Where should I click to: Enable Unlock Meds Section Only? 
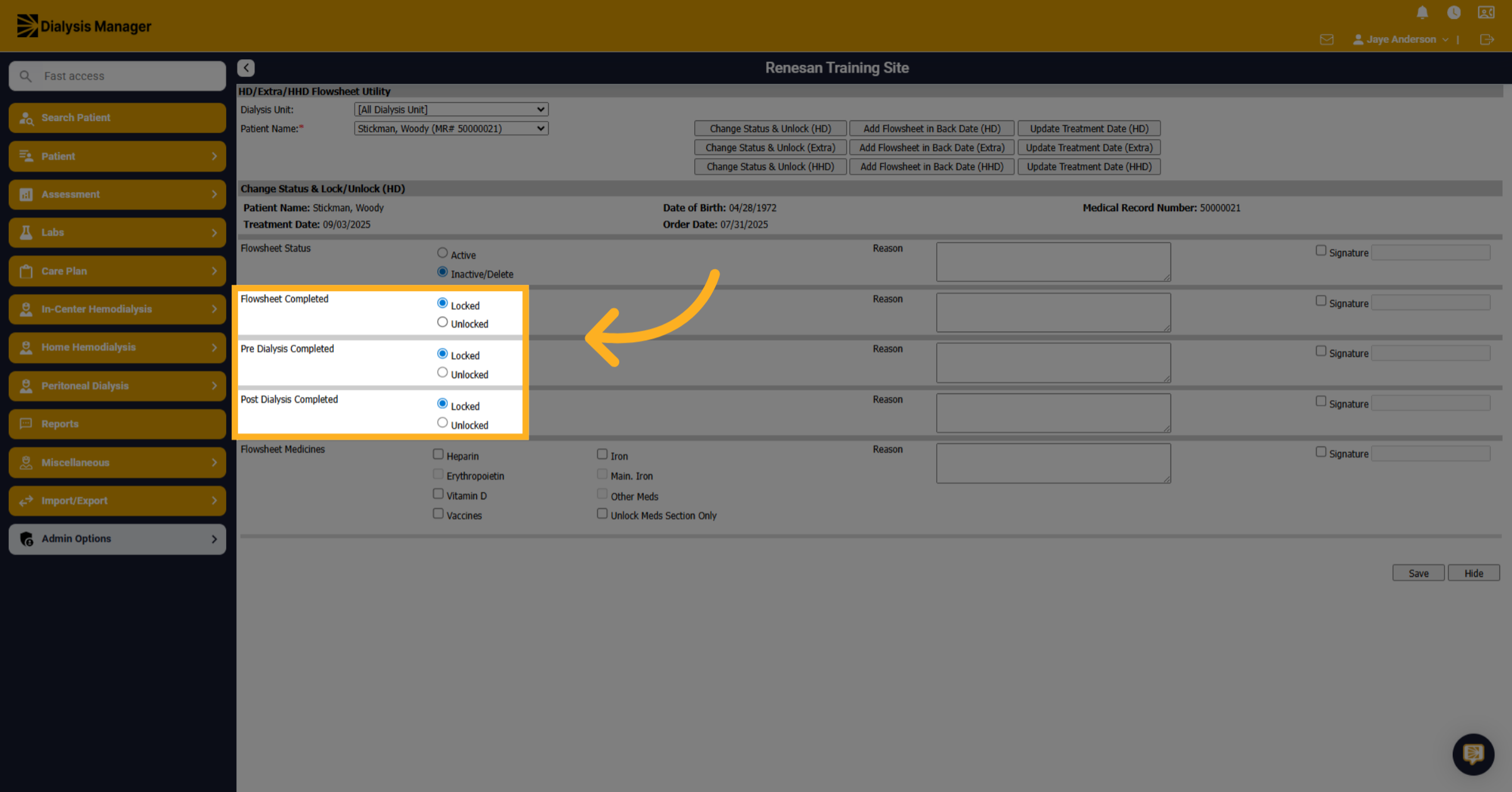pyautogui.click(x=602, y=514)
